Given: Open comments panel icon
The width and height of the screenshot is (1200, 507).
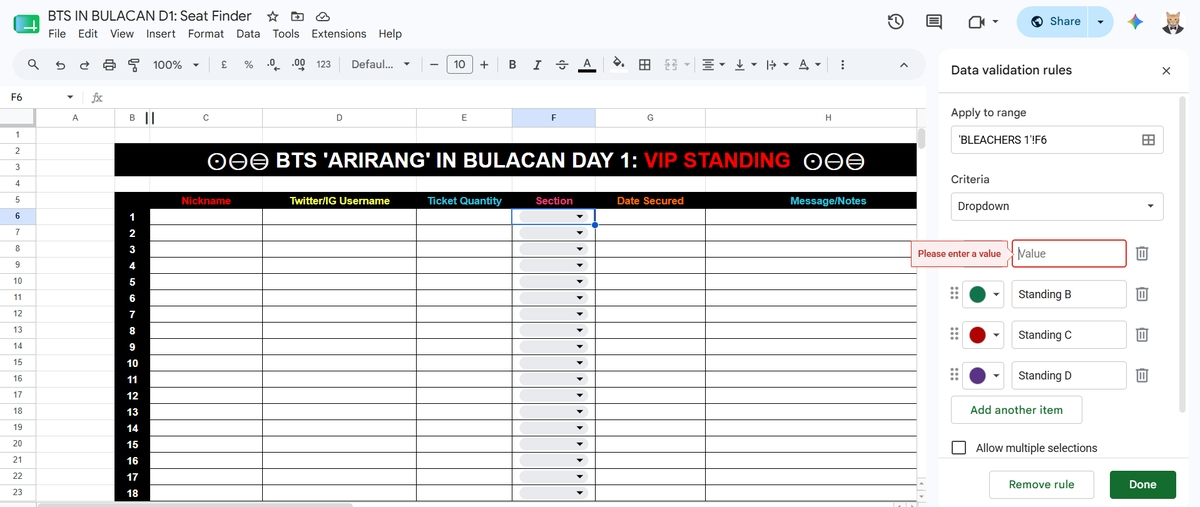Looking at the screenshot, I should point(935,22).
